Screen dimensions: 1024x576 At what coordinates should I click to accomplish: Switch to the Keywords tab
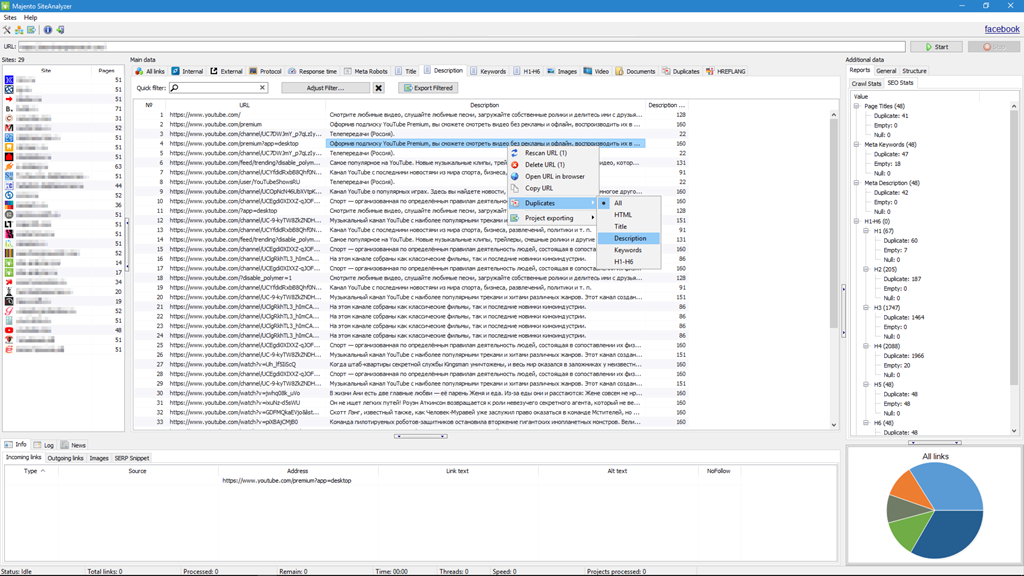click(x=488, y=71)
